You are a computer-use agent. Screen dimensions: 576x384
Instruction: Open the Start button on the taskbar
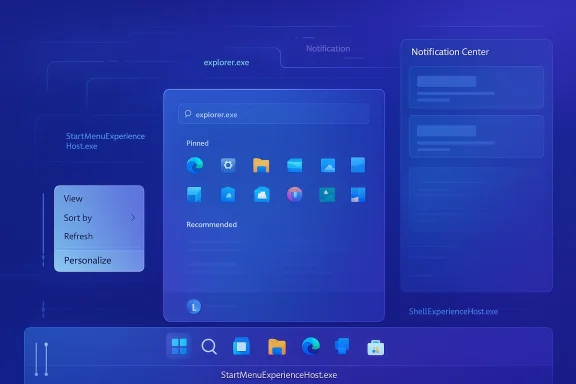tap(179, 346)
